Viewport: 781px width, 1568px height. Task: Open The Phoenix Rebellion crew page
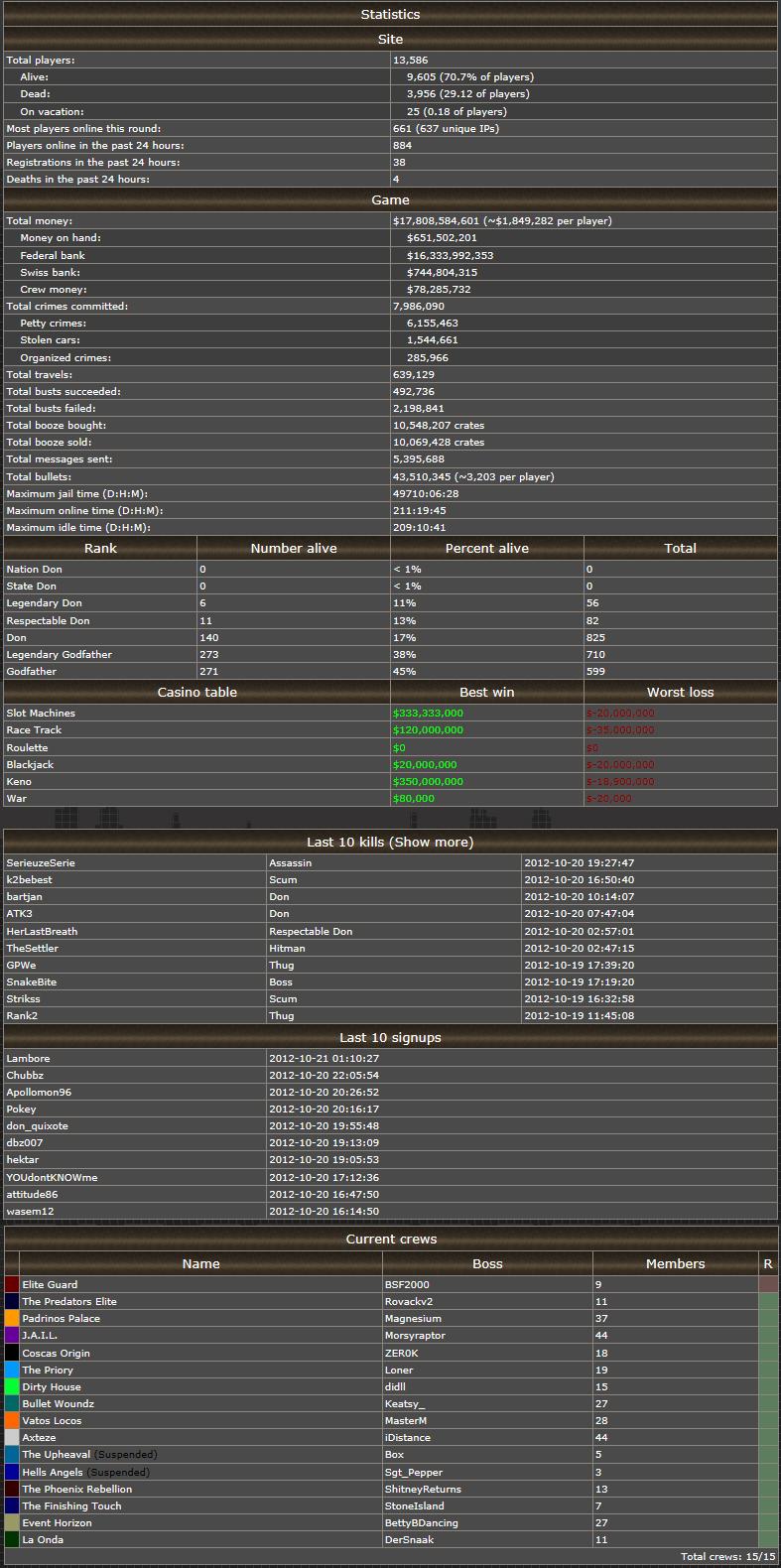[x=76, y=1489]
